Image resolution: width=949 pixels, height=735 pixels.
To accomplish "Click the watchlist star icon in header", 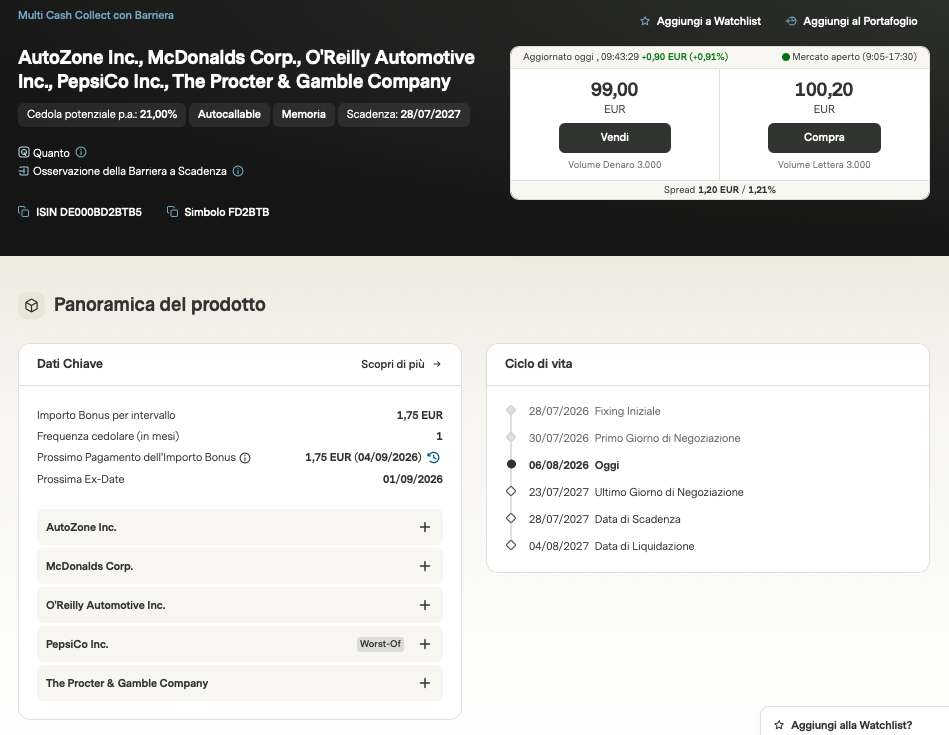I will 645,21.
